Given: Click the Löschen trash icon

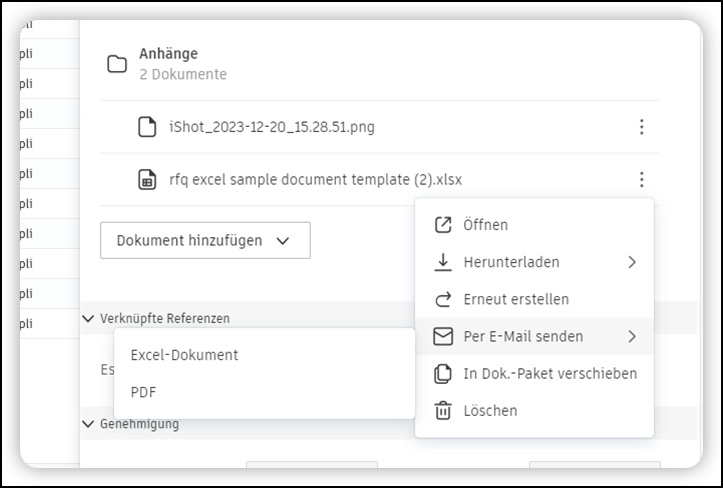Looking at the screenshot, I should click(443, 410).
